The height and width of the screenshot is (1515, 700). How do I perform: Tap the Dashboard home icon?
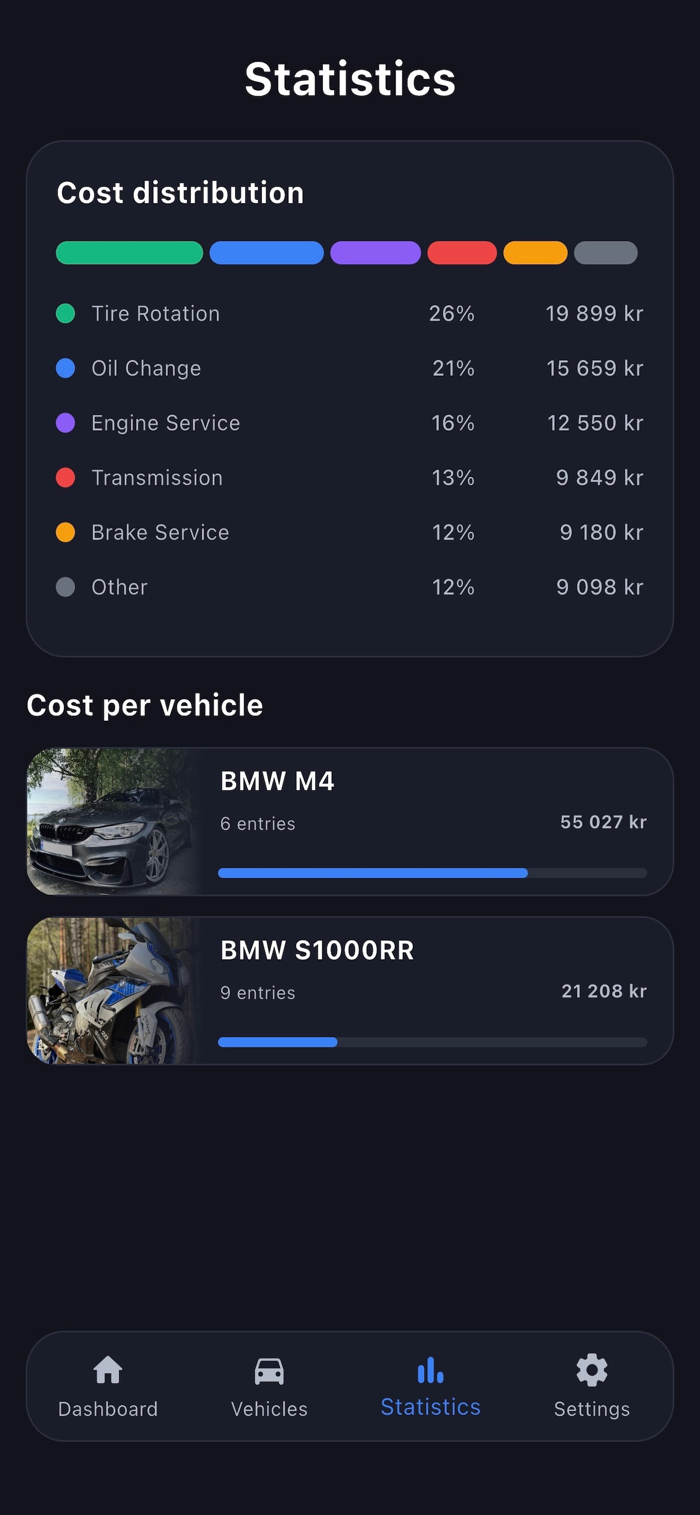(108, 1370)
